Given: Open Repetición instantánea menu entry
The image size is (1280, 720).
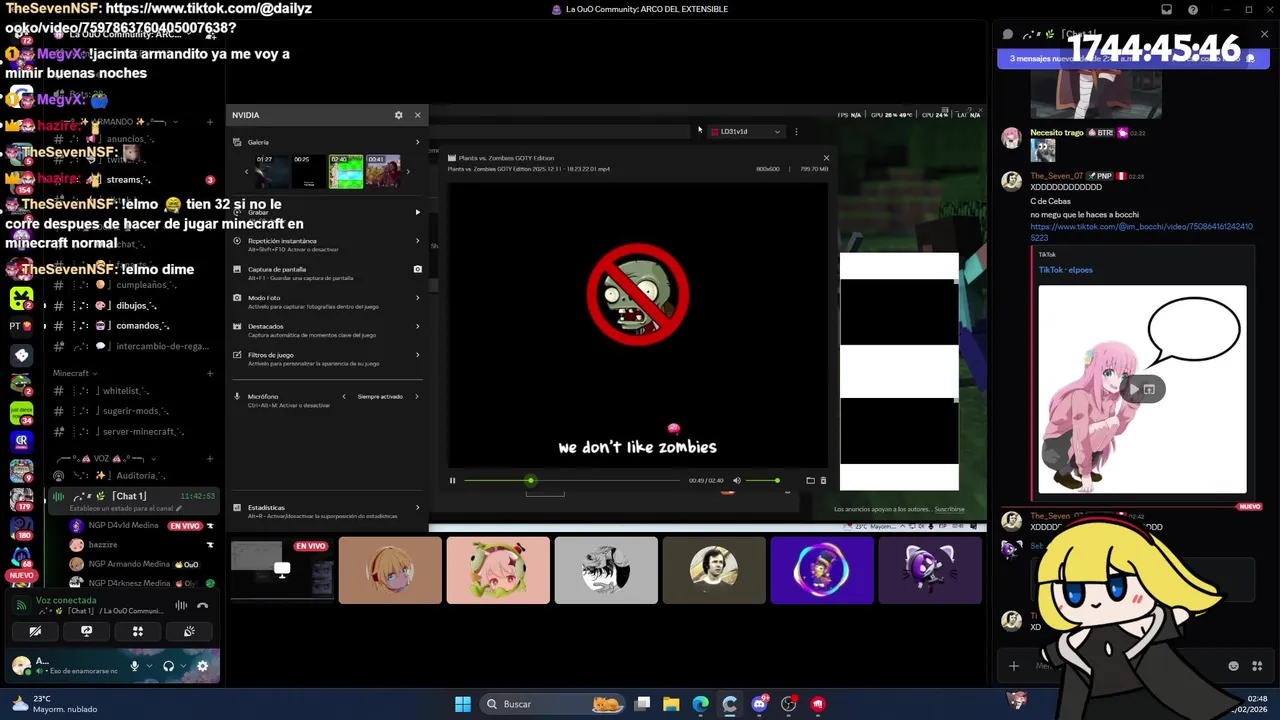Looking at the screenshot, I should [327, 245].
